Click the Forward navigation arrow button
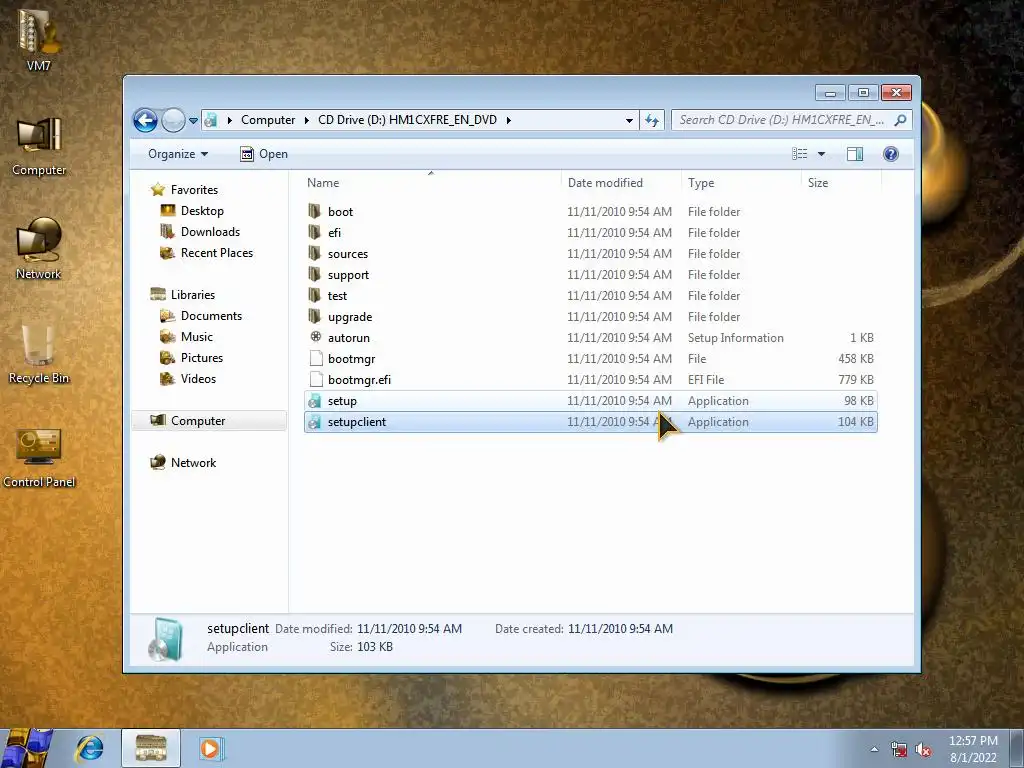 [173, 120]
